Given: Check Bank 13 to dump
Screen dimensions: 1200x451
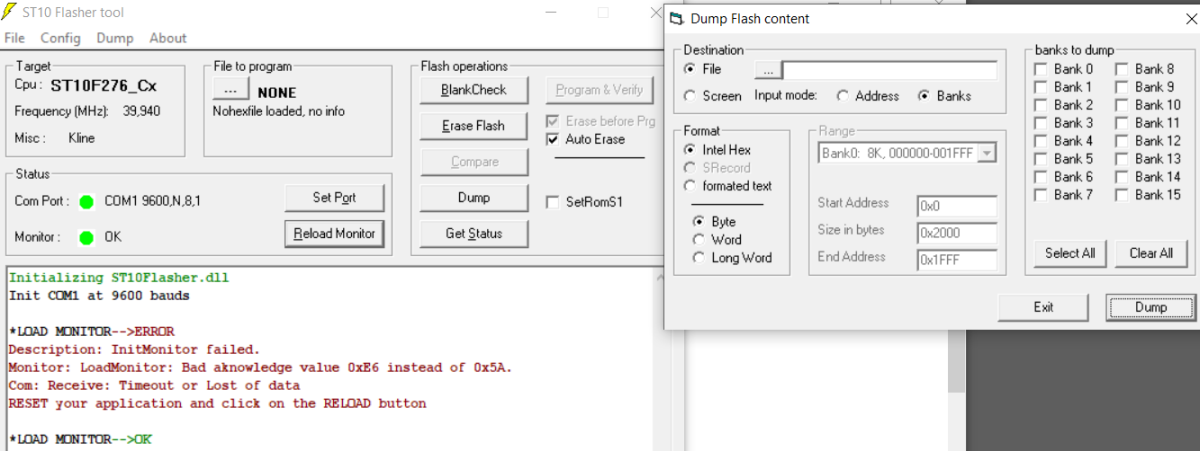Looking at the screenshot, I should click(x=1122, y=159).
